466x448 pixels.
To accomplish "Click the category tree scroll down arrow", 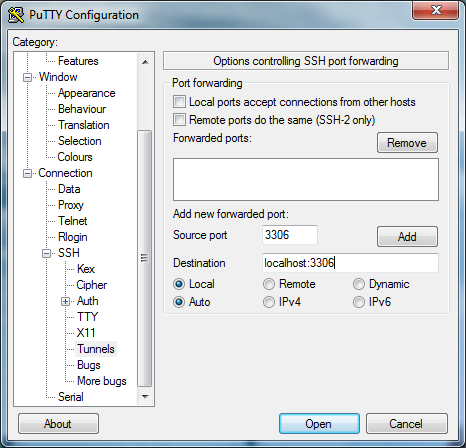I will 145,397.
